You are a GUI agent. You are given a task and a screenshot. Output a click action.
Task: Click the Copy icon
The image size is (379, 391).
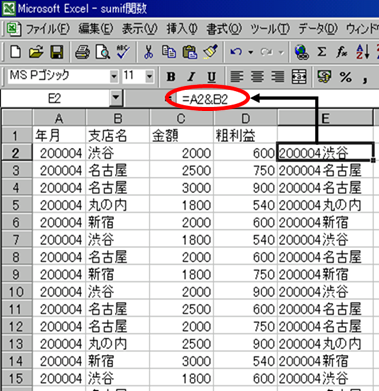pyautogui.click(x=169, y=52)
